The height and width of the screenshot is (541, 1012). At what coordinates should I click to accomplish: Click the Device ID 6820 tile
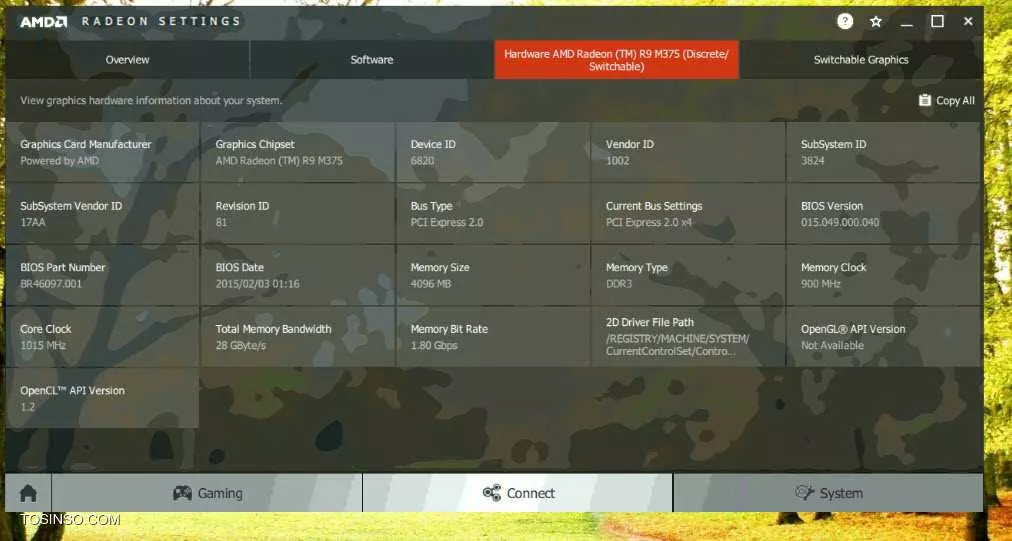[x=493, y=152]
